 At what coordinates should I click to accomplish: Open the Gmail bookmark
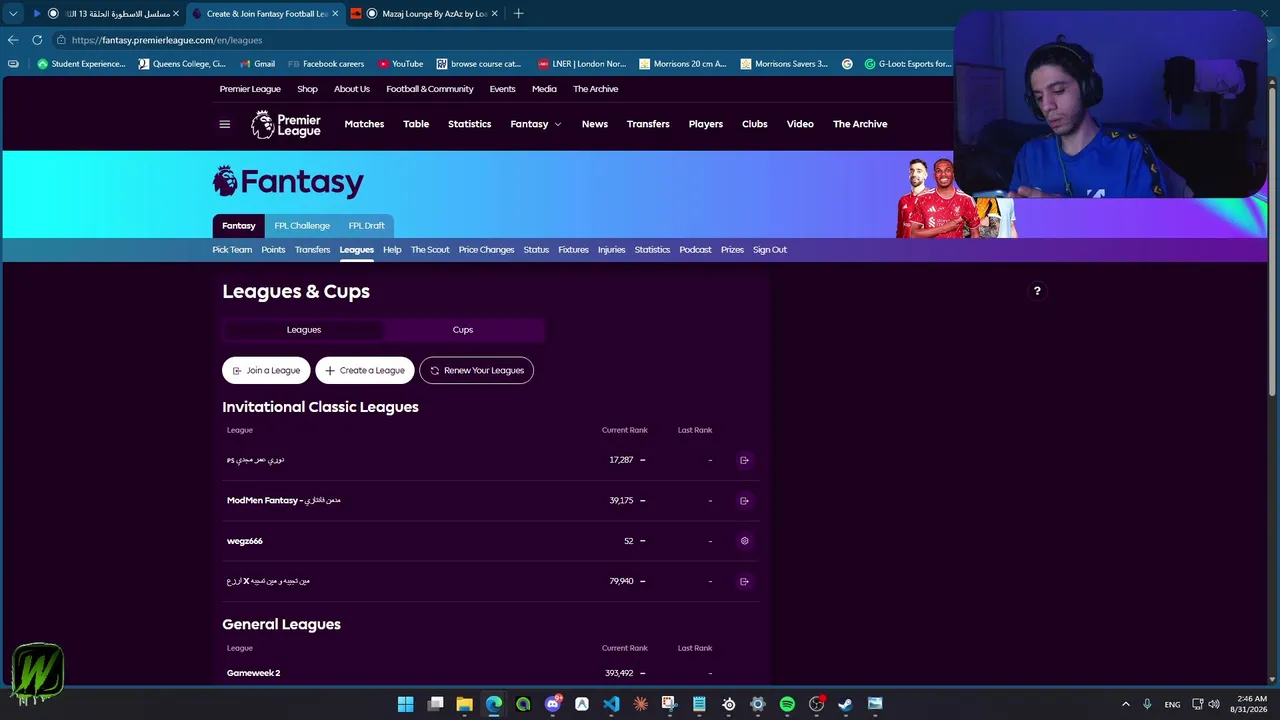pyautogui.click(x=257, y=64)
